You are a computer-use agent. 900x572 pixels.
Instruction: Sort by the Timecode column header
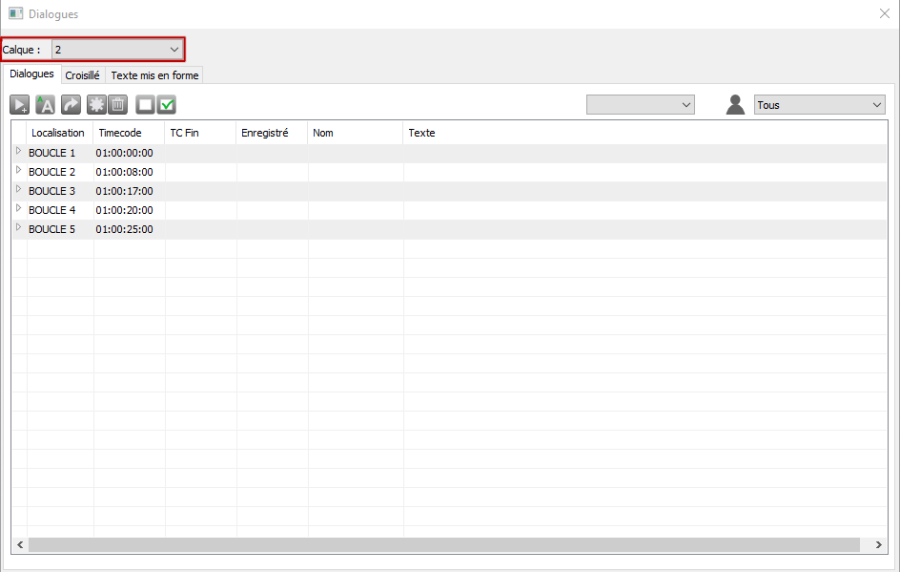[x=120, y=133]
